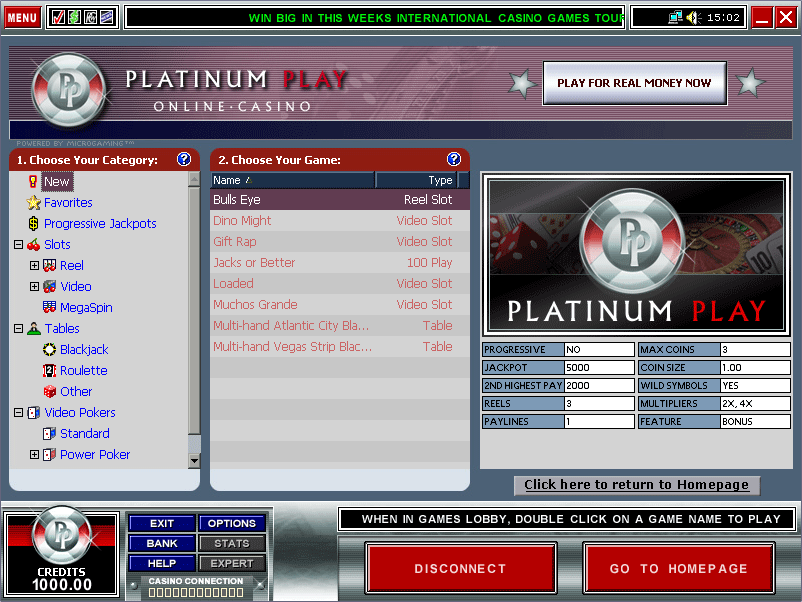
Task: Expand the Reel slots subcategory
Action: (x=34, y=265)
